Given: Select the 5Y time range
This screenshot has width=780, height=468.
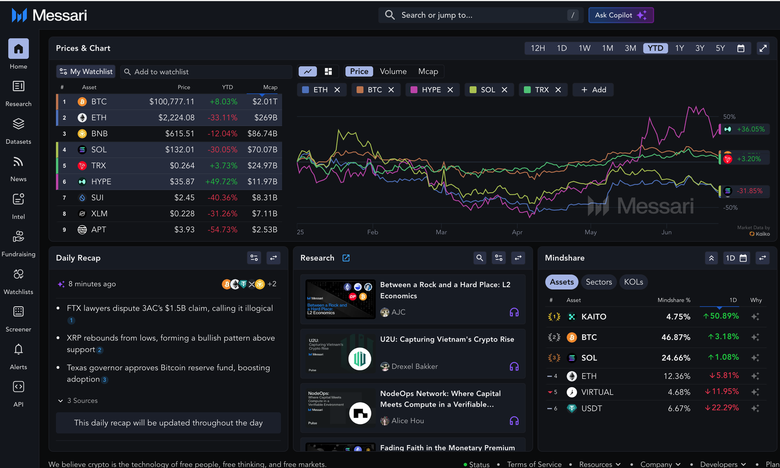Looking at the screenshot, I should tap(720, 48).
